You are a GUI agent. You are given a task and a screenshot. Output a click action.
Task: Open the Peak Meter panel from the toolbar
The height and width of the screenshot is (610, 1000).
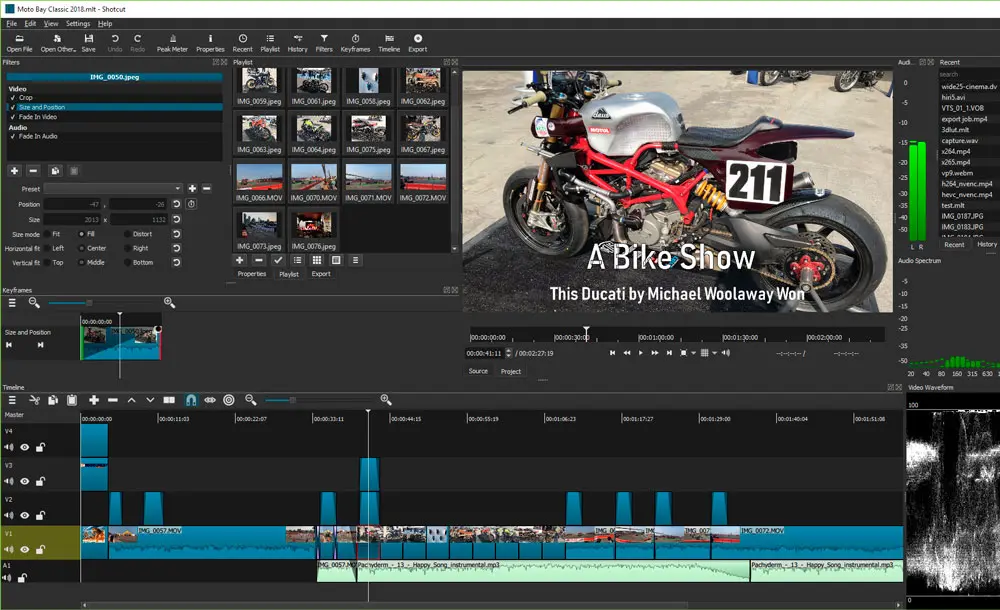[x=171, y=42]
